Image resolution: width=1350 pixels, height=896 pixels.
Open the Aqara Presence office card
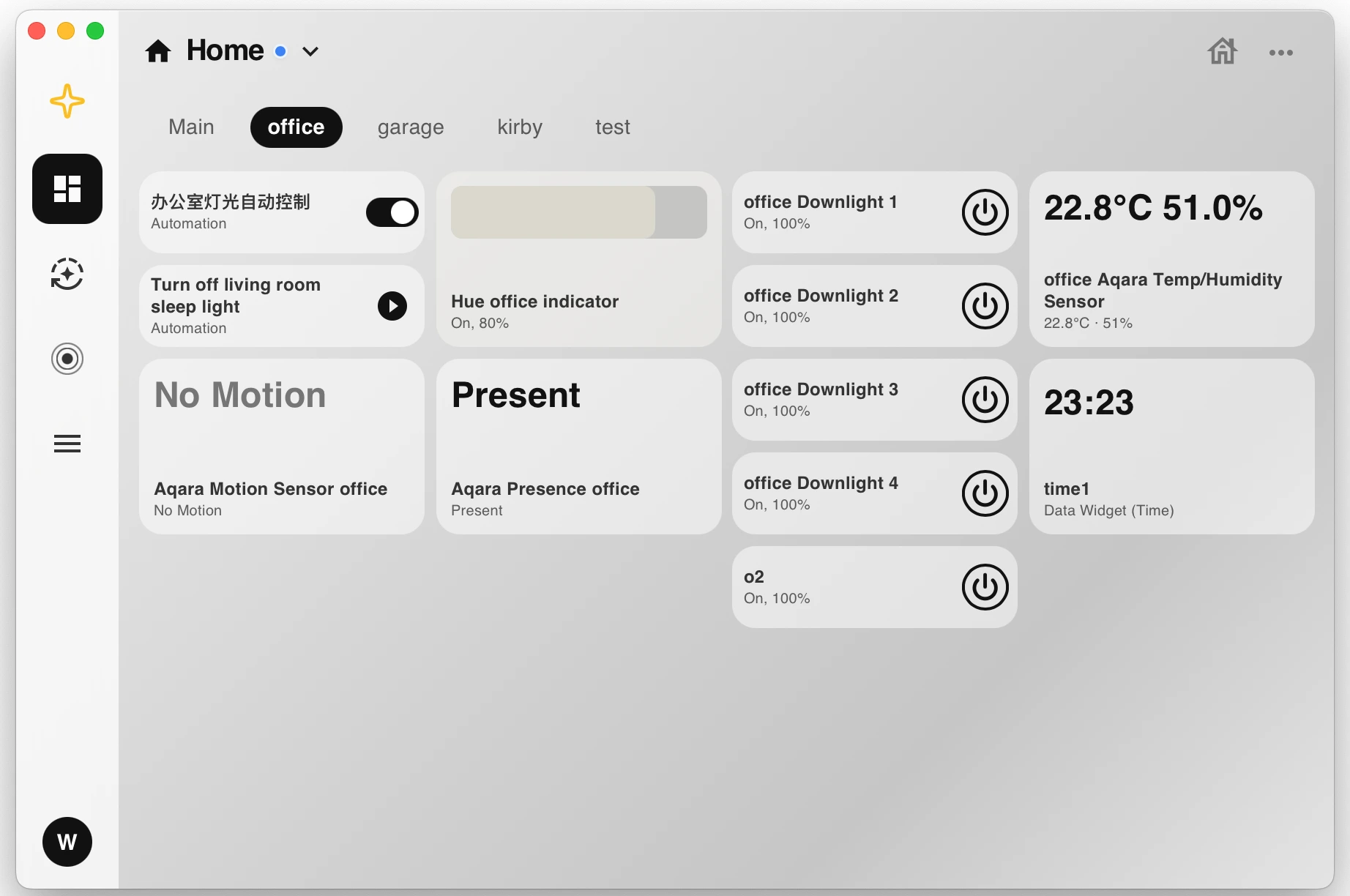(x=579, y=447)
